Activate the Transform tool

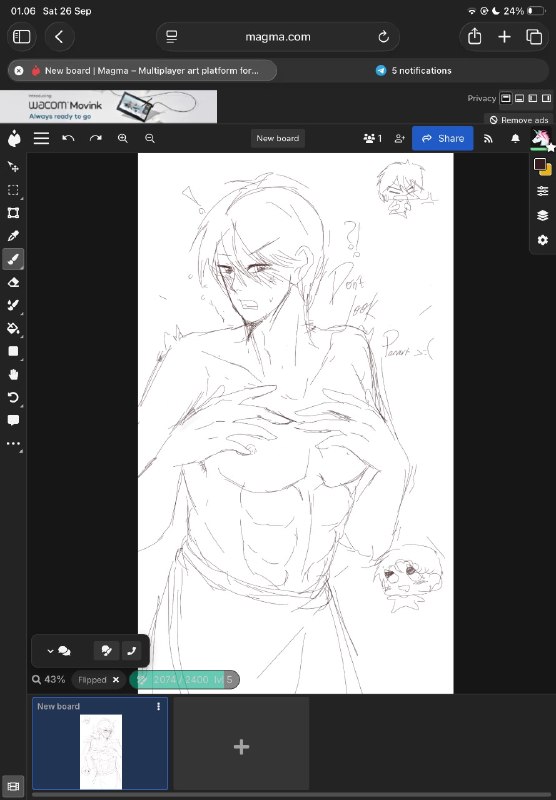(13, 213)
